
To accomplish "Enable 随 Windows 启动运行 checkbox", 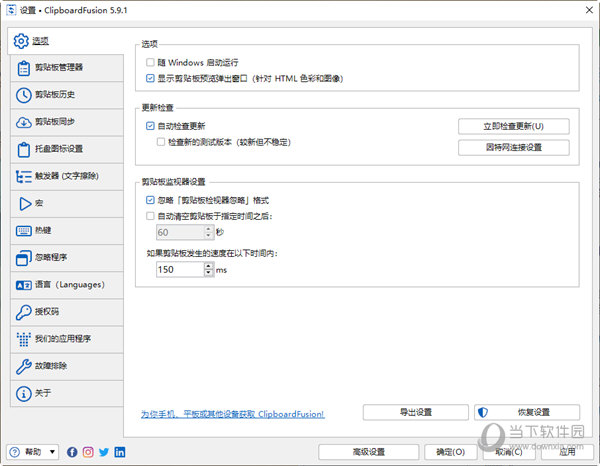I will 150,62.
